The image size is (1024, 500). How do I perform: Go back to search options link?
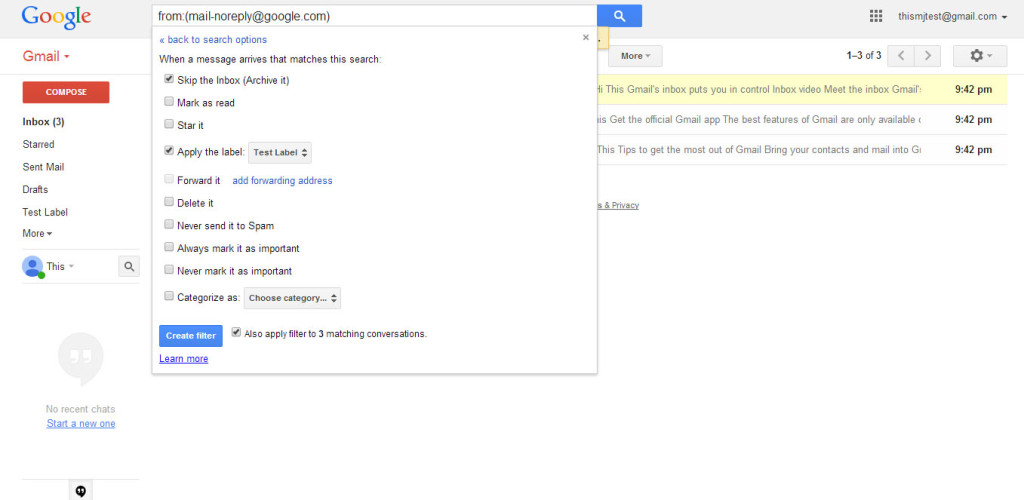pyautogui.click(x=213, y=40)
